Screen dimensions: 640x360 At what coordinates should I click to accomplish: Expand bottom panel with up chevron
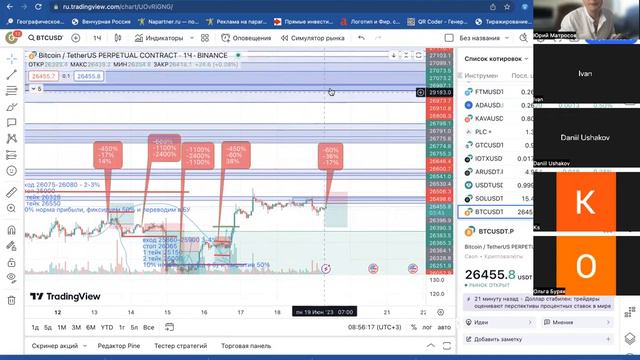pos(431,346)
